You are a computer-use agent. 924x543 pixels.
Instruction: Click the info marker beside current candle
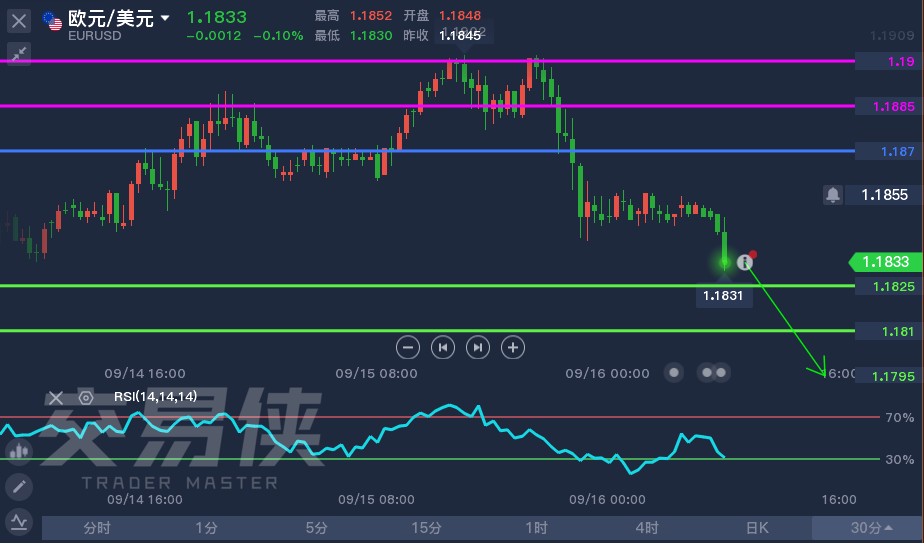[x=745, y=262]
